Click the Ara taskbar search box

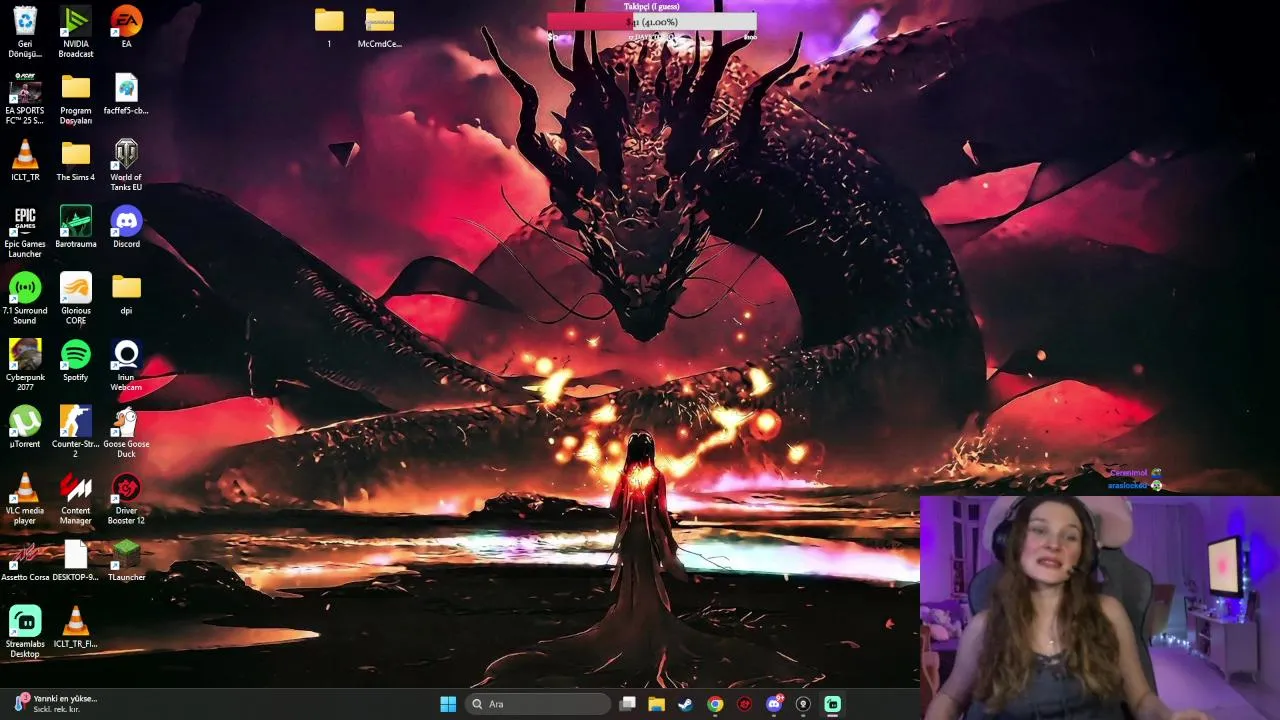click(x=539, y=704)
